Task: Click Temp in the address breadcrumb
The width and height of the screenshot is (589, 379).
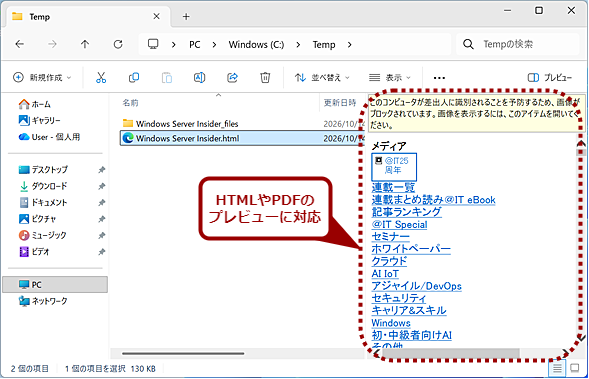Action: 324,45
